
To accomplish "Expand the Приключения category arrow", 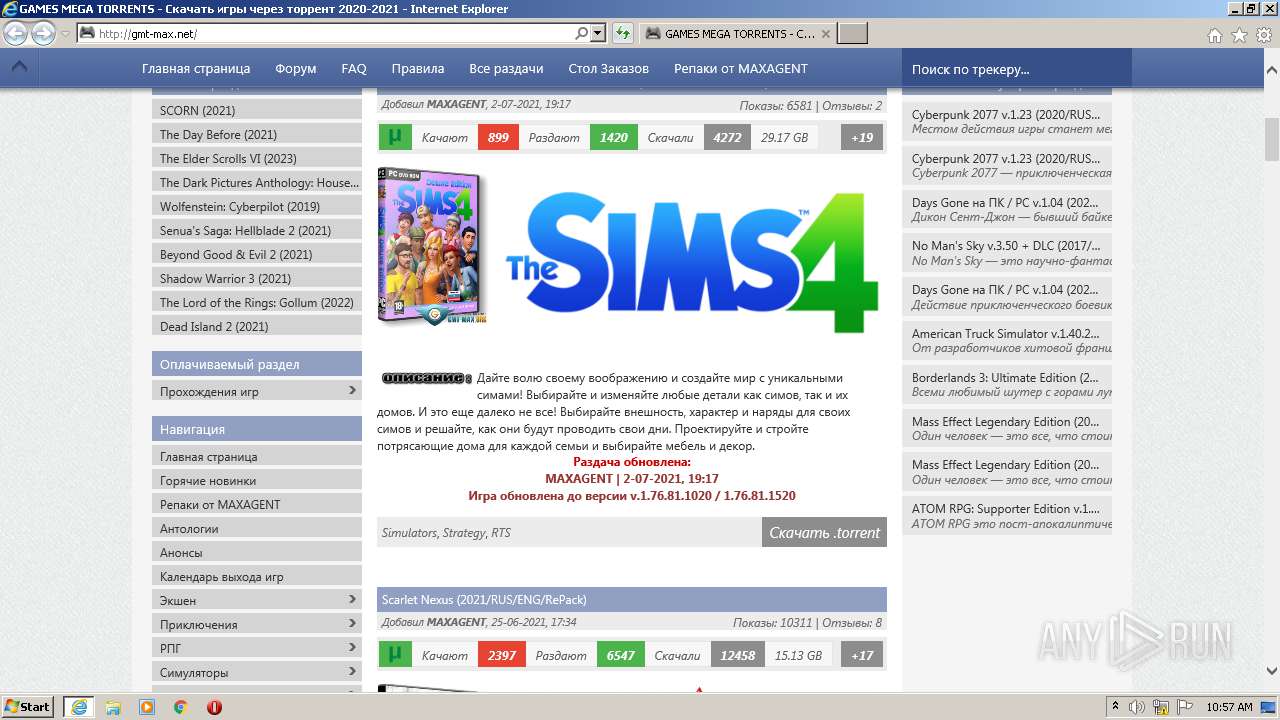I will [352, 623].
